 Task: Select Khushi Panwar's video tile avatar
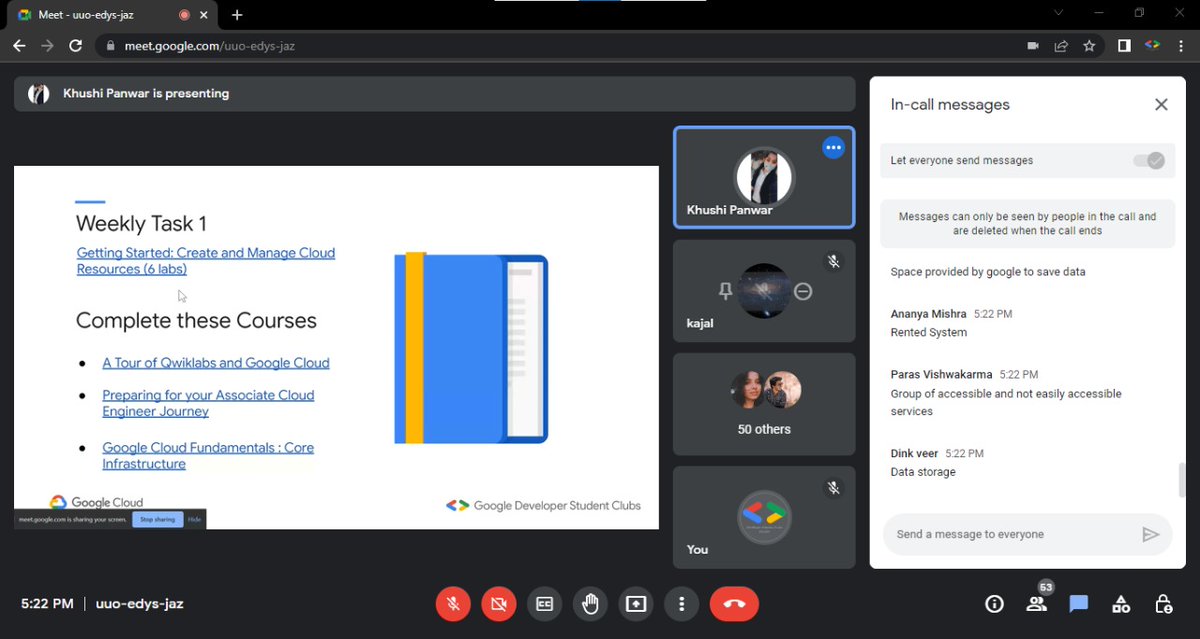(x=764, y=177)
